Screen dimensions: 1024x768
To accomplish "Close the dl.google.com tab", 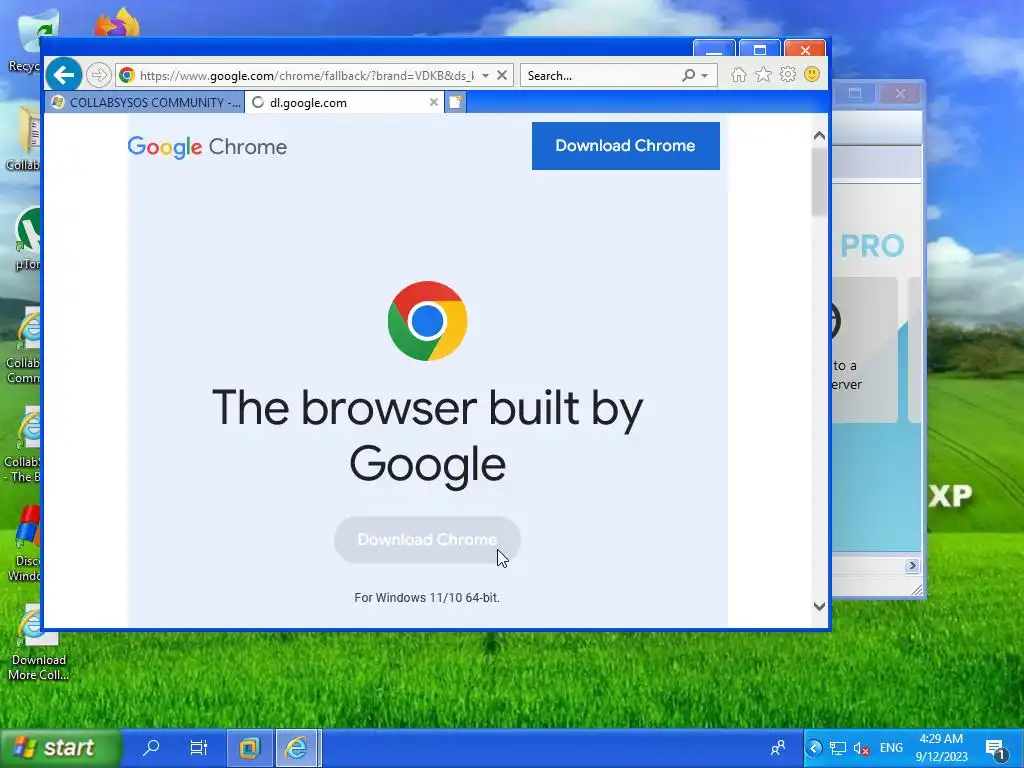I will (433, 102).
